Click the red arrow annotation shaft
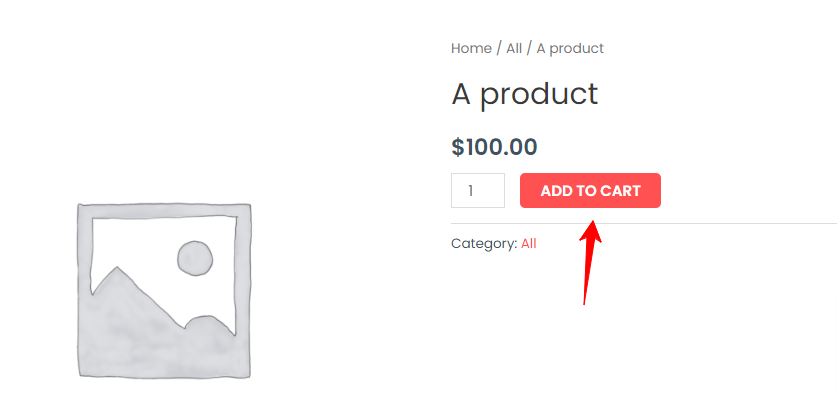Screen dimensions: 837x407 tap(588, 272)
